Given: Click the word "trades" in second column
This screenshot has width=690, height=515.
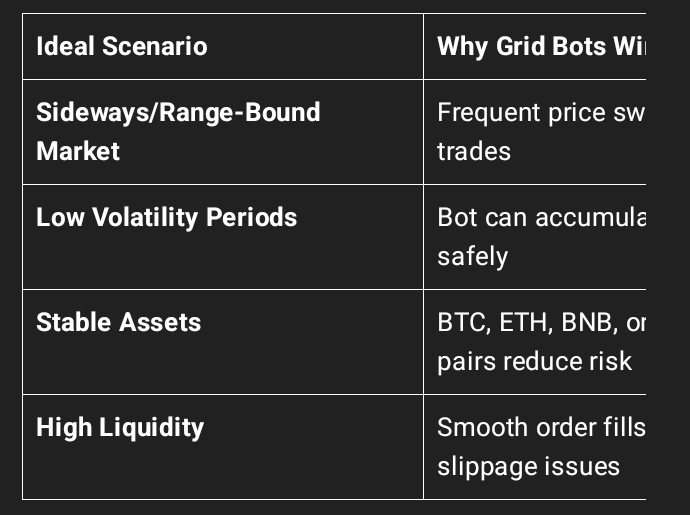Looking at the screenshot, I should (x=474, y=151).
